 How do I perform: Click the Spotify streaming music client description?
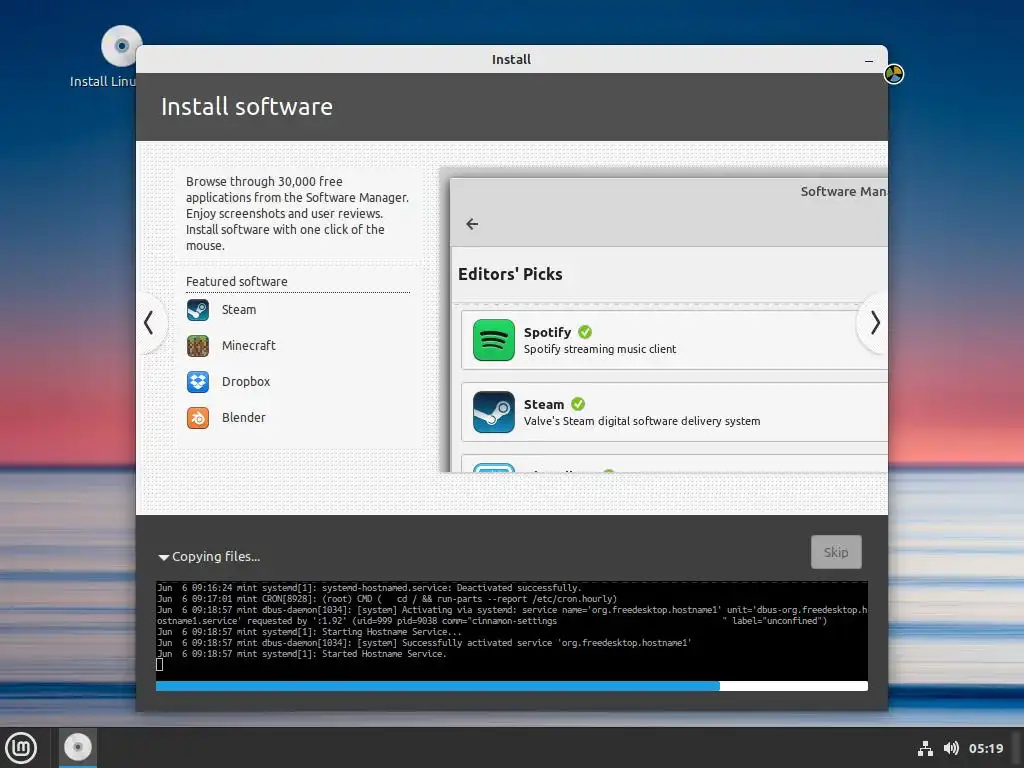[600, 349]
